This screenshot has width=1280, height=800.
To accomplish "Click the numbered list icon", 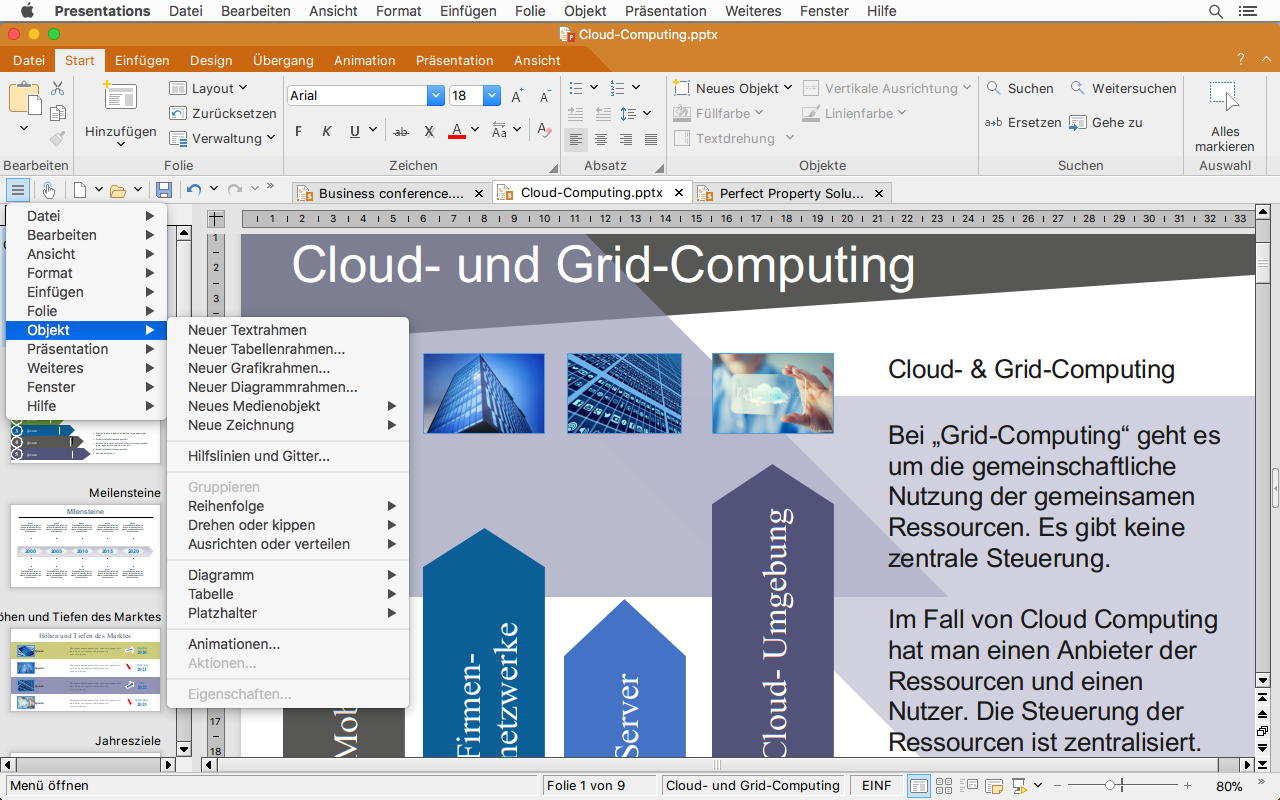I will [617, 88].
